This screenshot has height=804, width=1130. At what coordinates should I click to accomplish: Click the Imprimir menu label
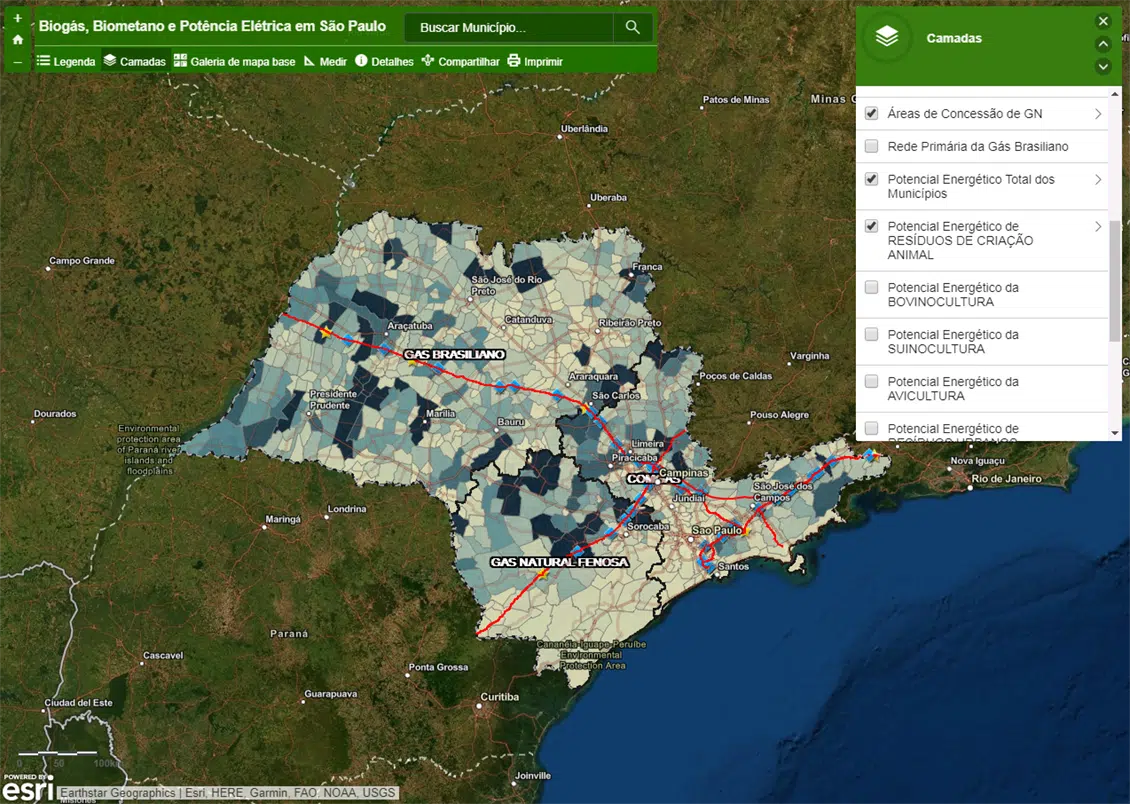coord(543,62)
